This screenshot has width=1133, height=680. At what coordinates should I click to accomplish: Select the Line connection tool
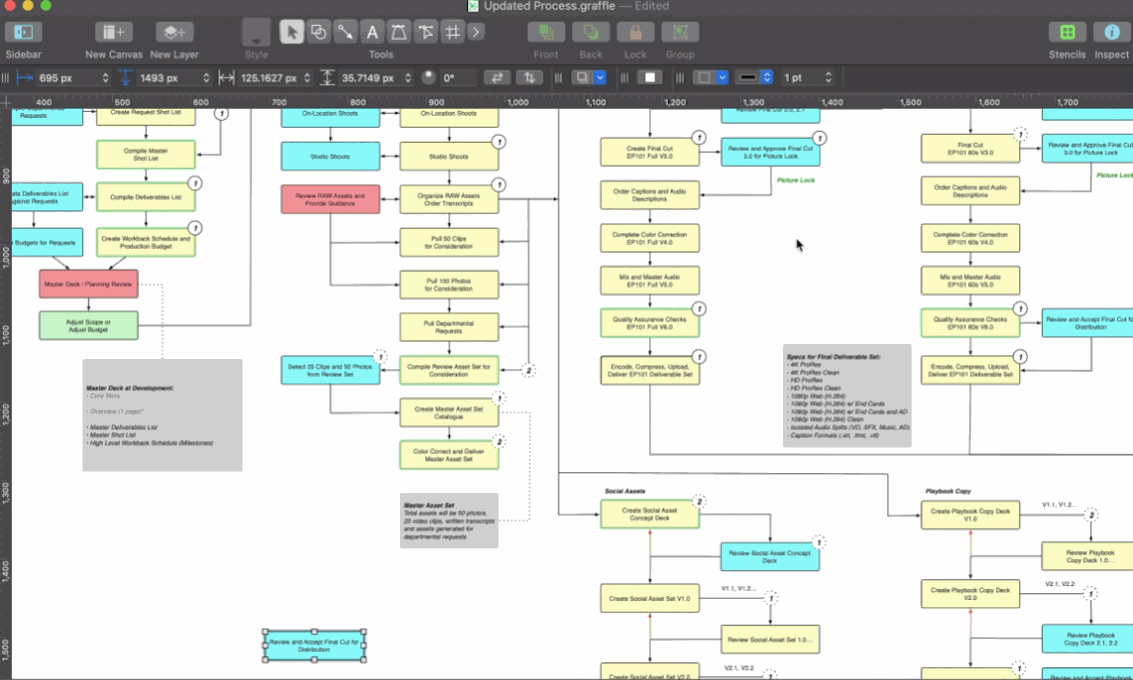[x=345, y=32]
